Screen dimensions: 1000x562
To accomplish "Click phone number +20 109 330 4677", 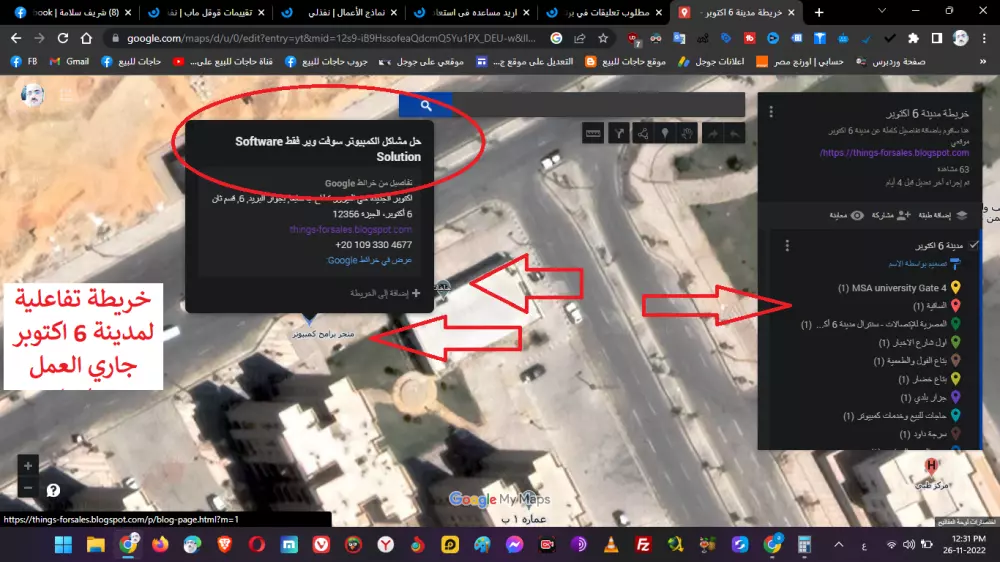I will (374, 244).
